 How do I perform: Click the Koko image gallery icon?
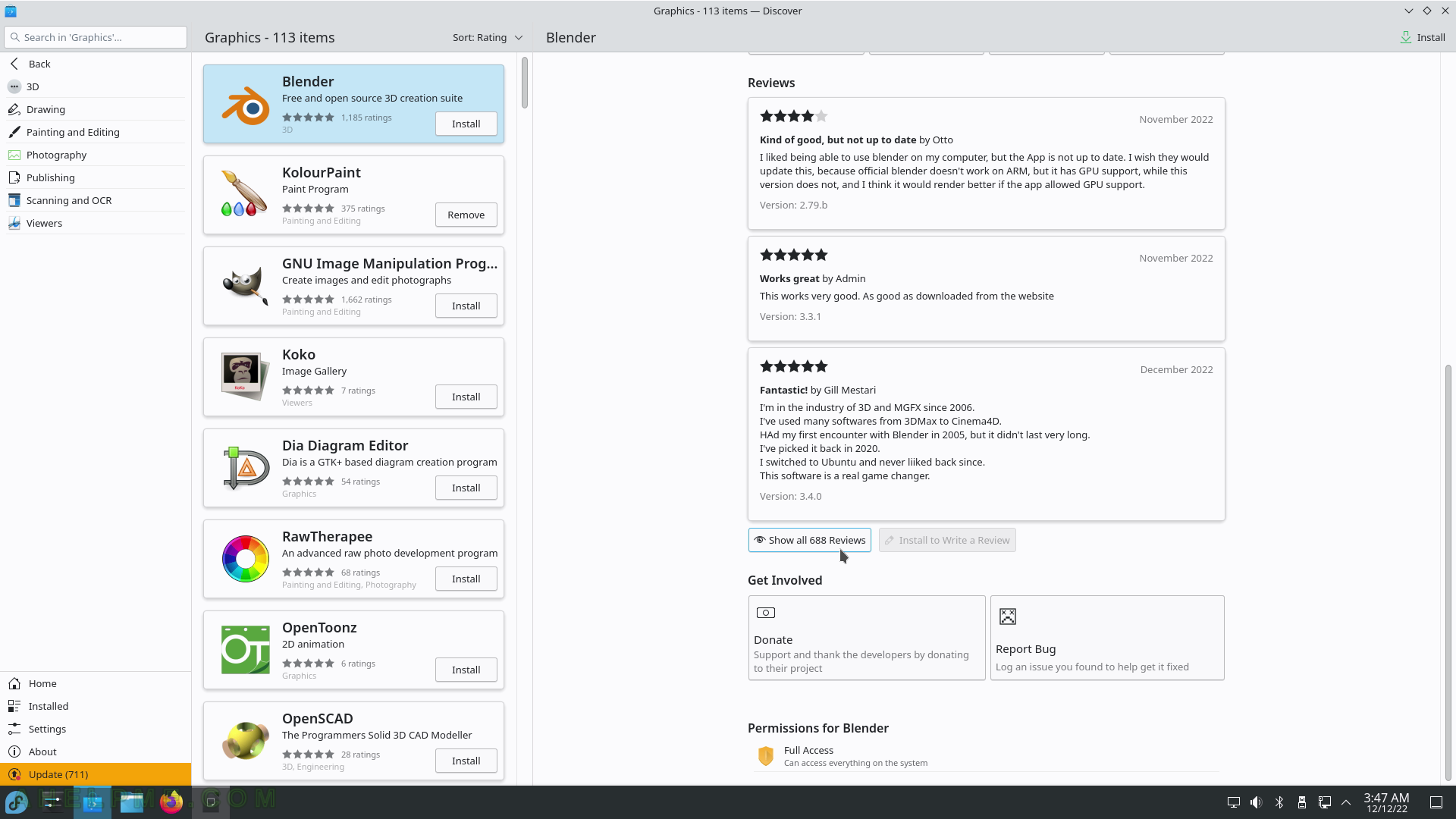(x=245, y=377)
